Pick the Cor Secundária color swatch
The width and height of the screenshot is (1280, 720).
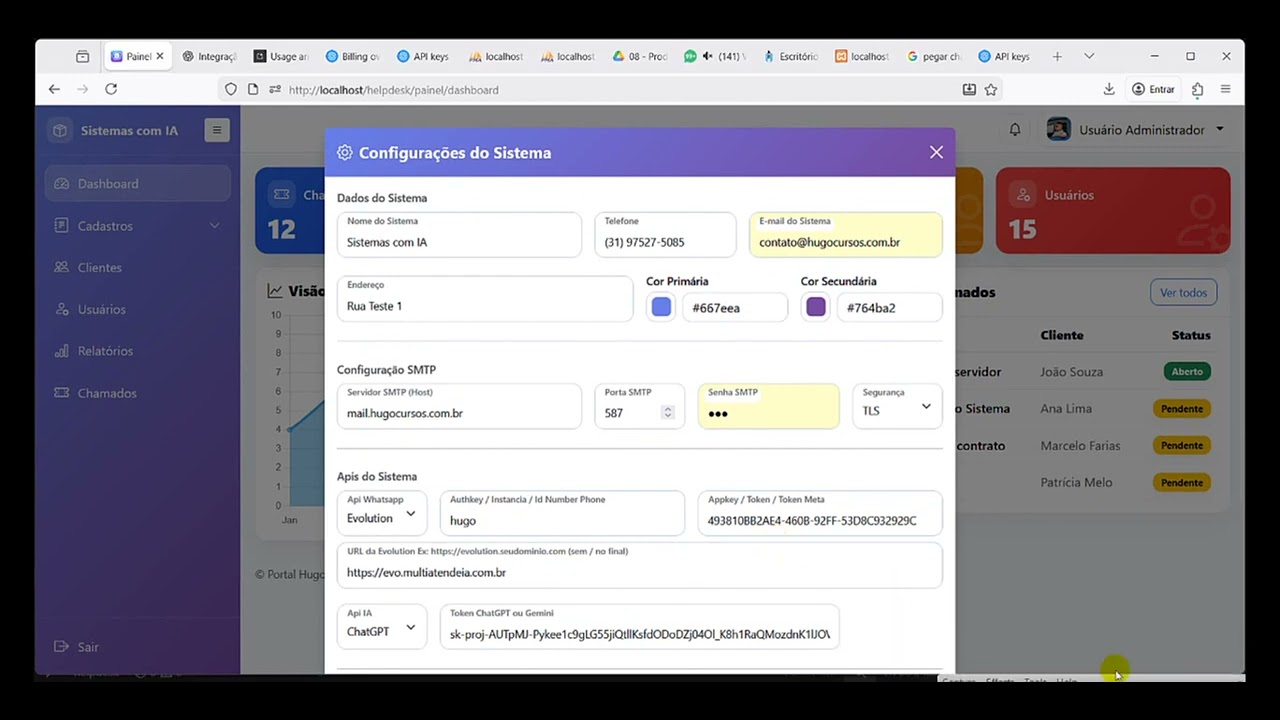pos(816,308)
